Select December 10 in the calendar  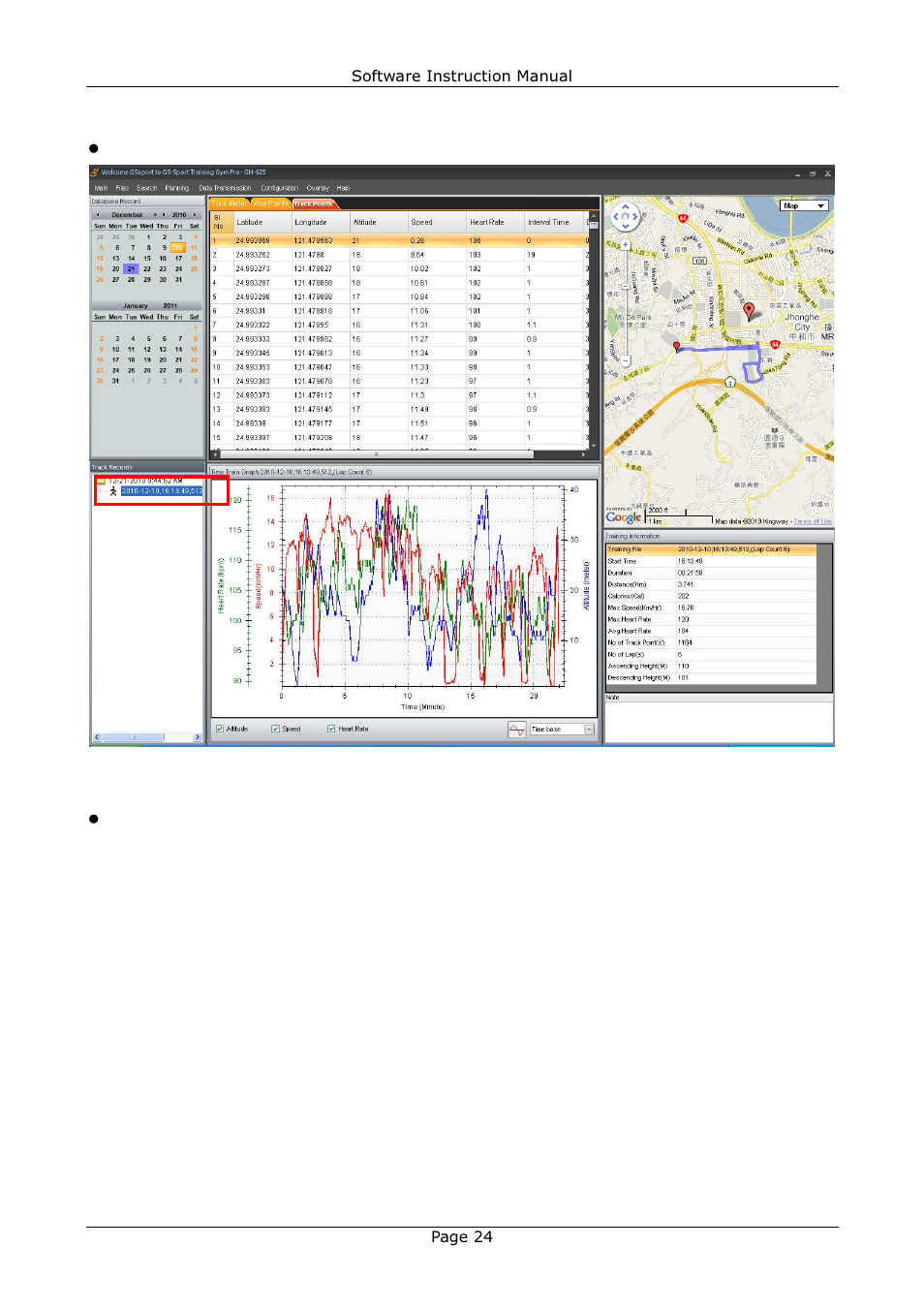(x=178, y=247)
